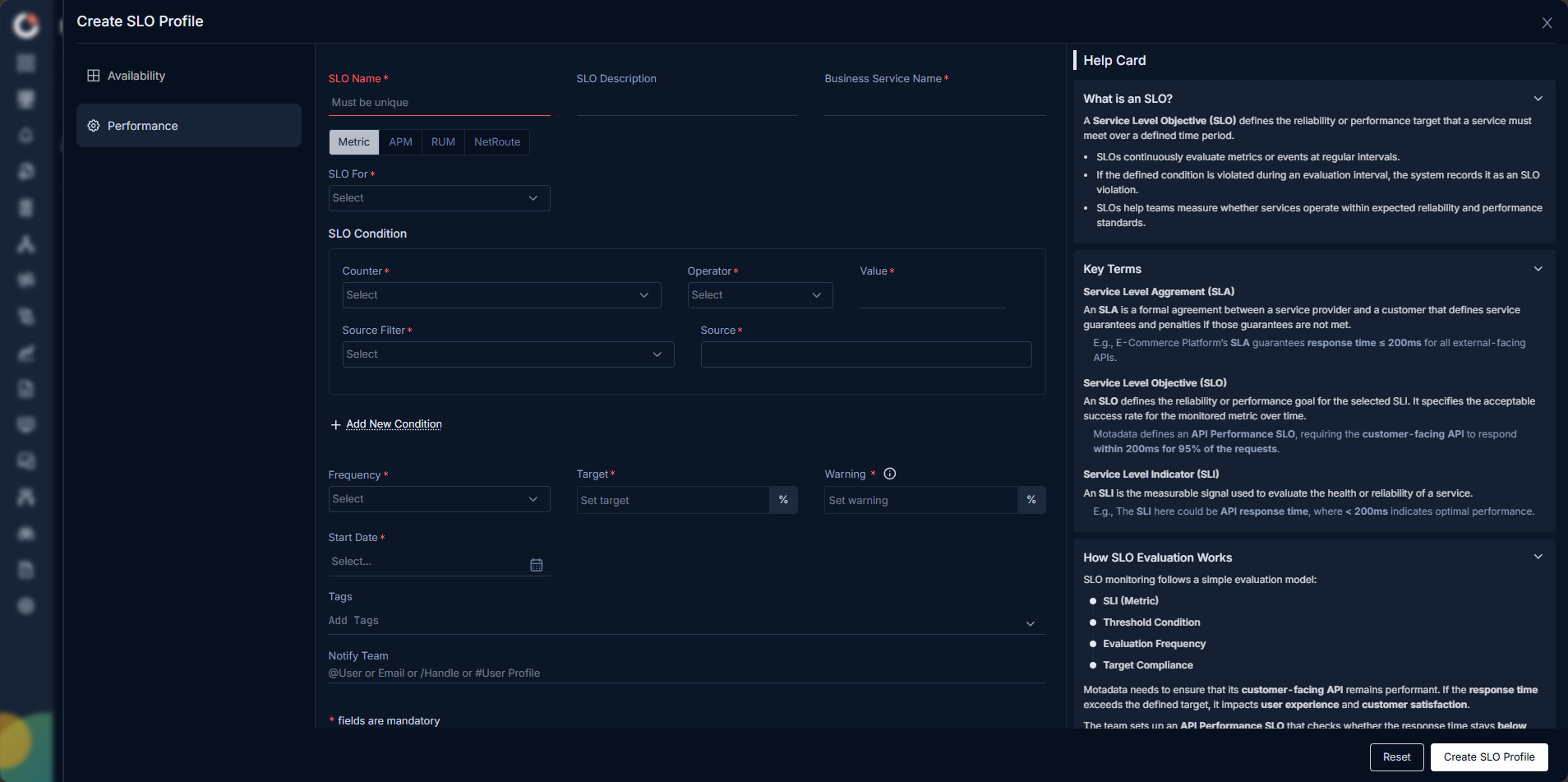Screen dimensions: 1568x782
Task: Click 'Target Compliance' bullet
Action: tap(1148, 665)
